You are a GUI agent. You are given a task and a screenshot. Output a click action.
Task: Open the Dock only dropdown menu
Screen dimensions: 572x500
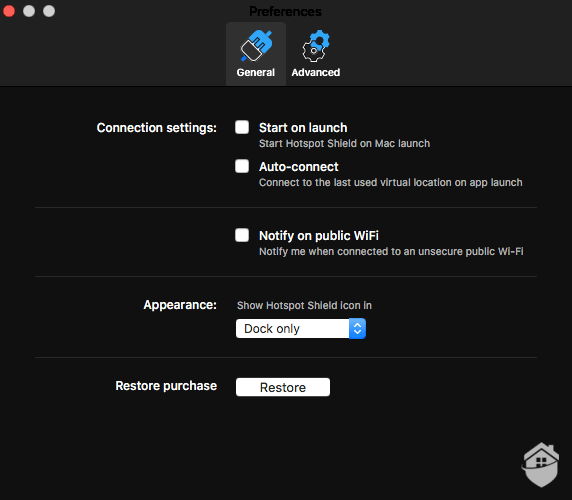point(301,329)
